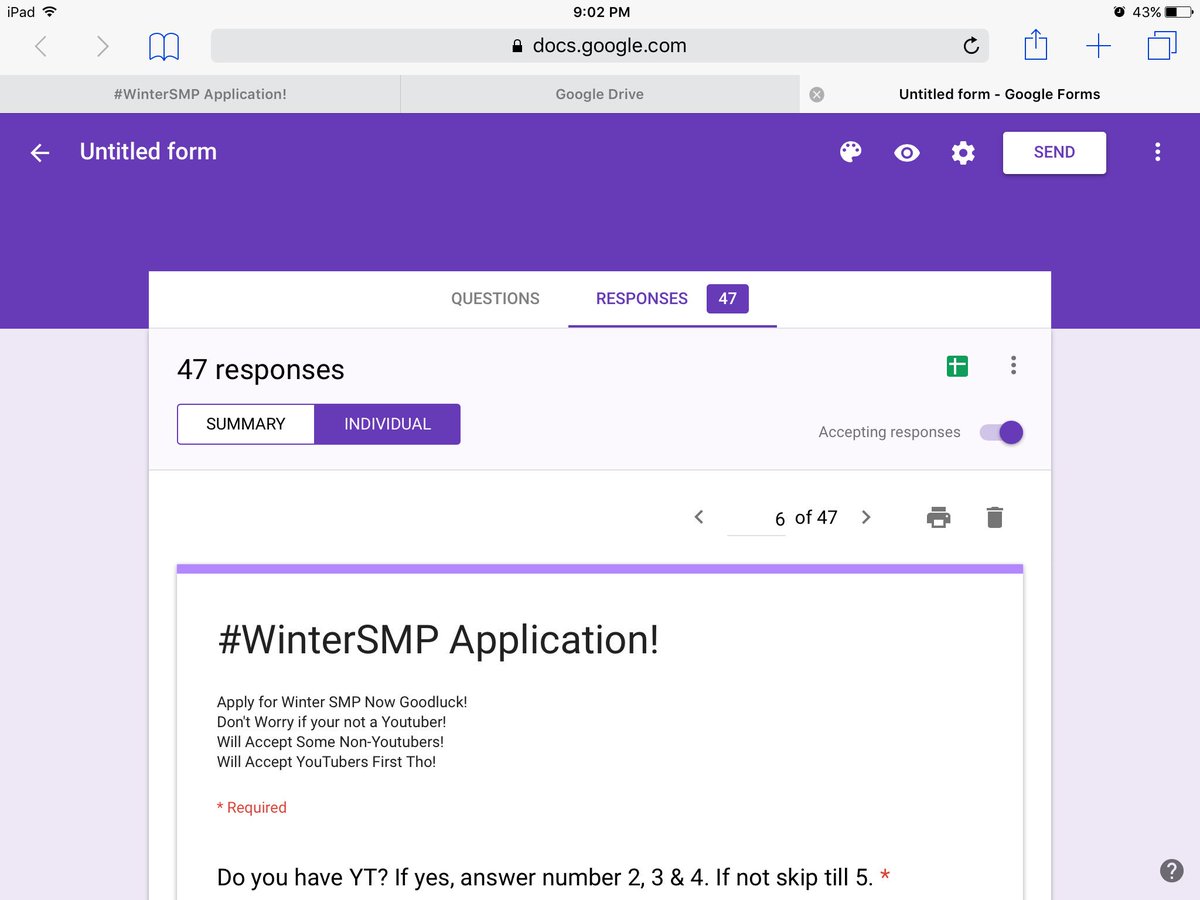Go to the previous response chevron
Viewport: 1200px width, 900px height.
click(x=699, y=517)
